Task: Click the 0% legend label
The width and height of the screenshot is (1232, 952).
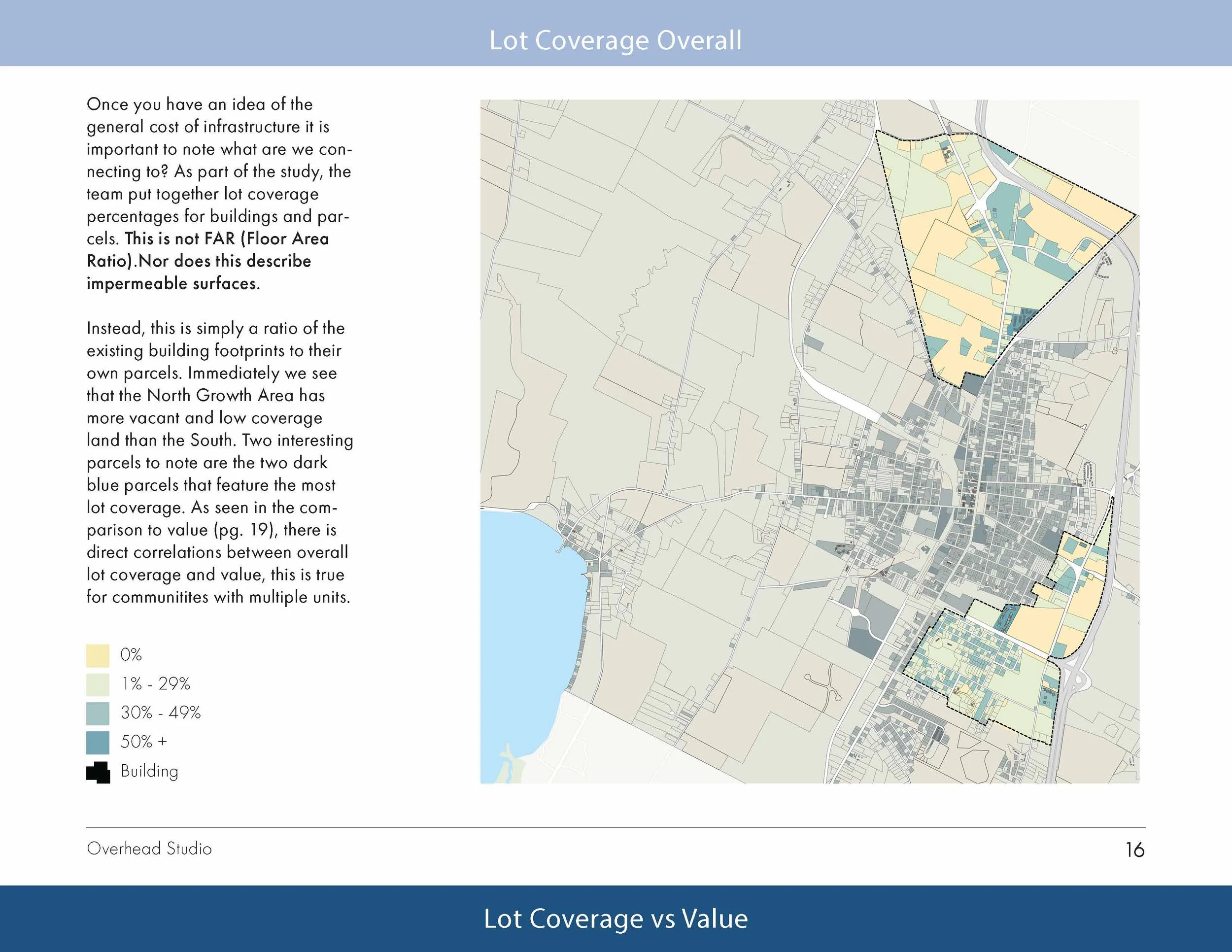Action: pyautogui.click(x=131, y=655)
